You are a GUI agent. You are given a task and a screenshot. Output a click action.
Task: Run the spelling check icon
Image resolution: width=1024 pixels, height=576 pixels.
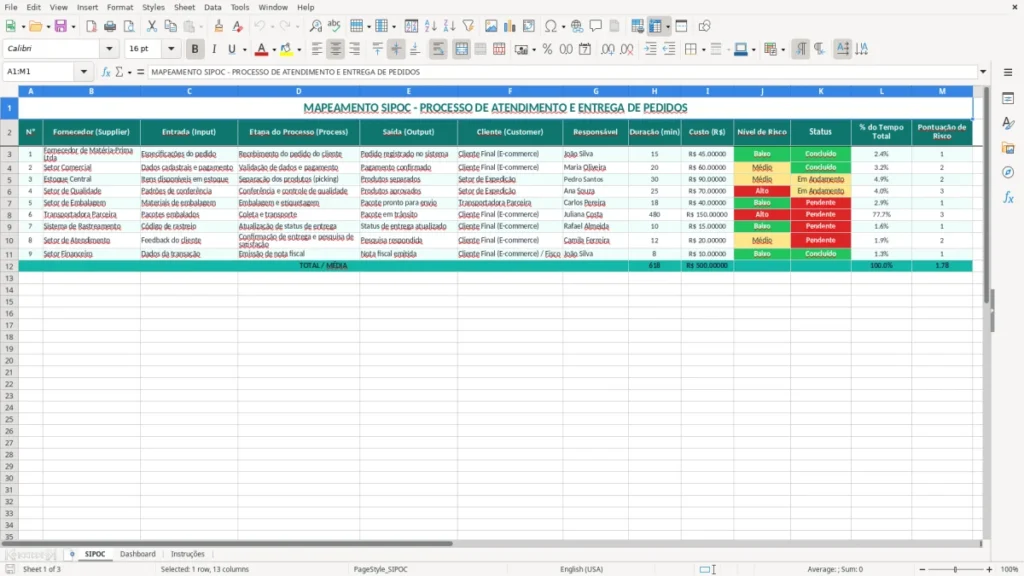tap(334, 26)
